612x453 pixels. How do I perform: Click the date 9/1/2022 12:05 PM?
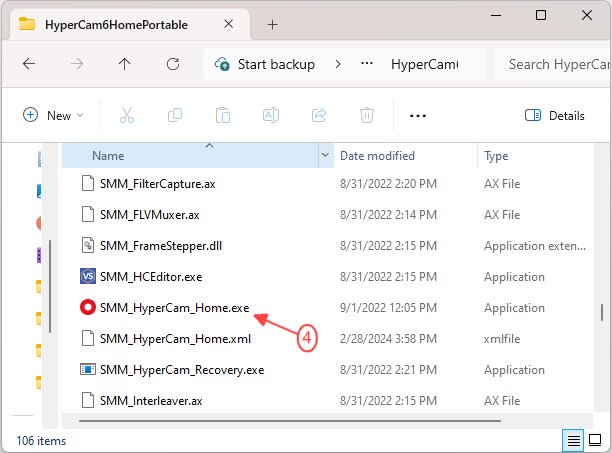[388, 308]
